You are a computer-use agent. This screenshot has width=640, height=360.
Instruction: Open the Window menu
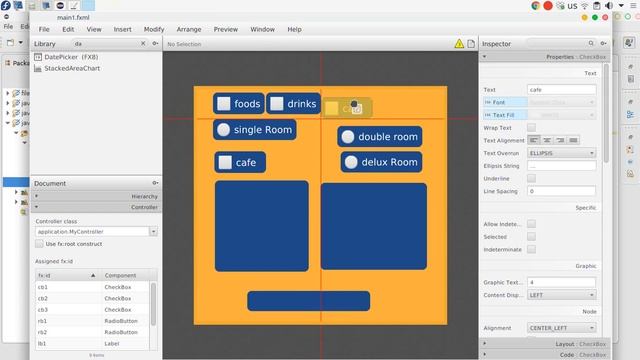pyautogui.click(x=262, y=29)
